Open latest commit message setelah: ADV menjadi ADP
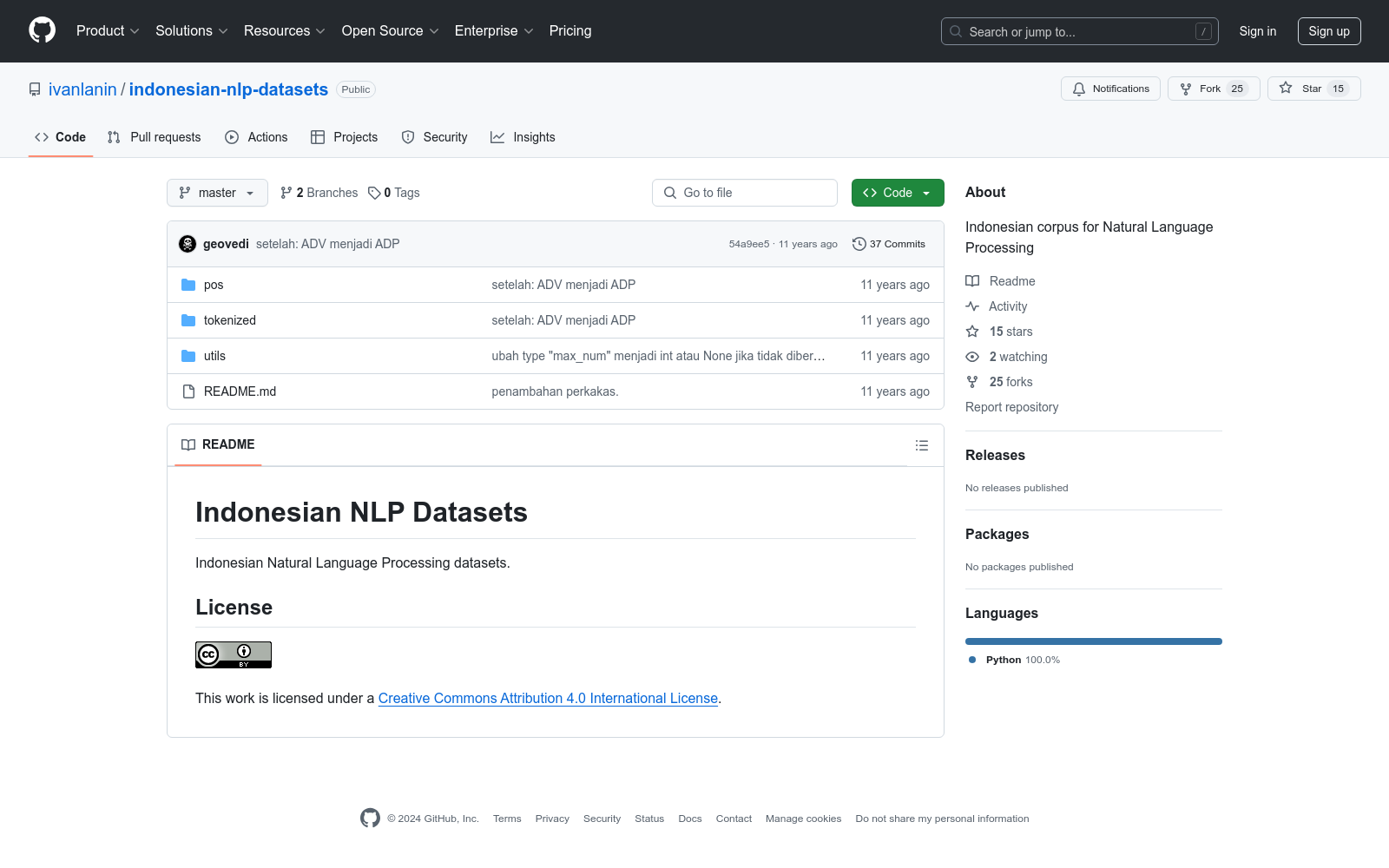This screenshot has width=1389, height=868. (328, 244)
